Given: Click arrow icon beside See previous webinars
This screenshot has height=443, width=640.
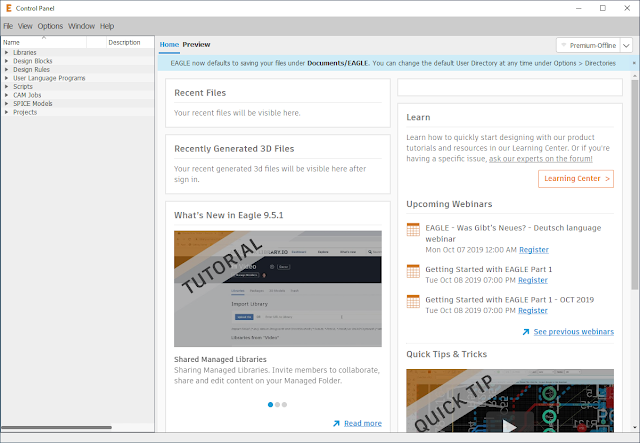Looking at the screenshot, I should point(526,332).
